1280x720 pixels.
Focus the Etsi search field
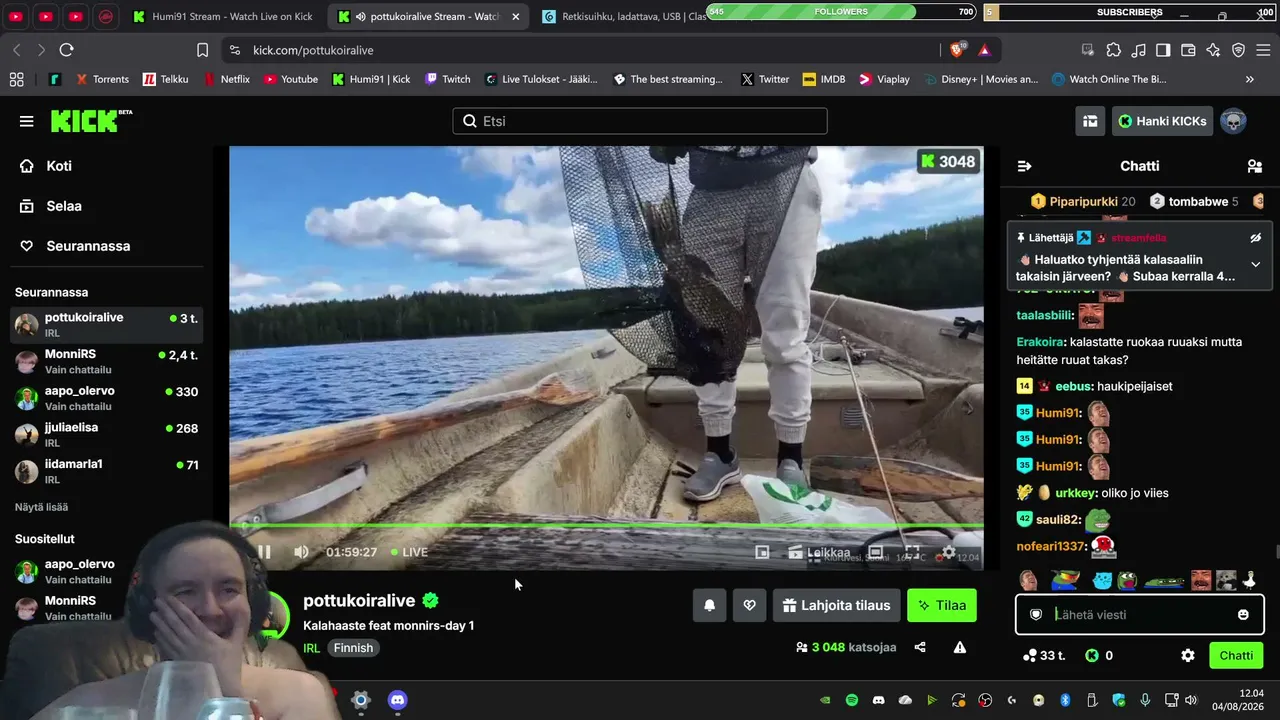coord(640,121)
